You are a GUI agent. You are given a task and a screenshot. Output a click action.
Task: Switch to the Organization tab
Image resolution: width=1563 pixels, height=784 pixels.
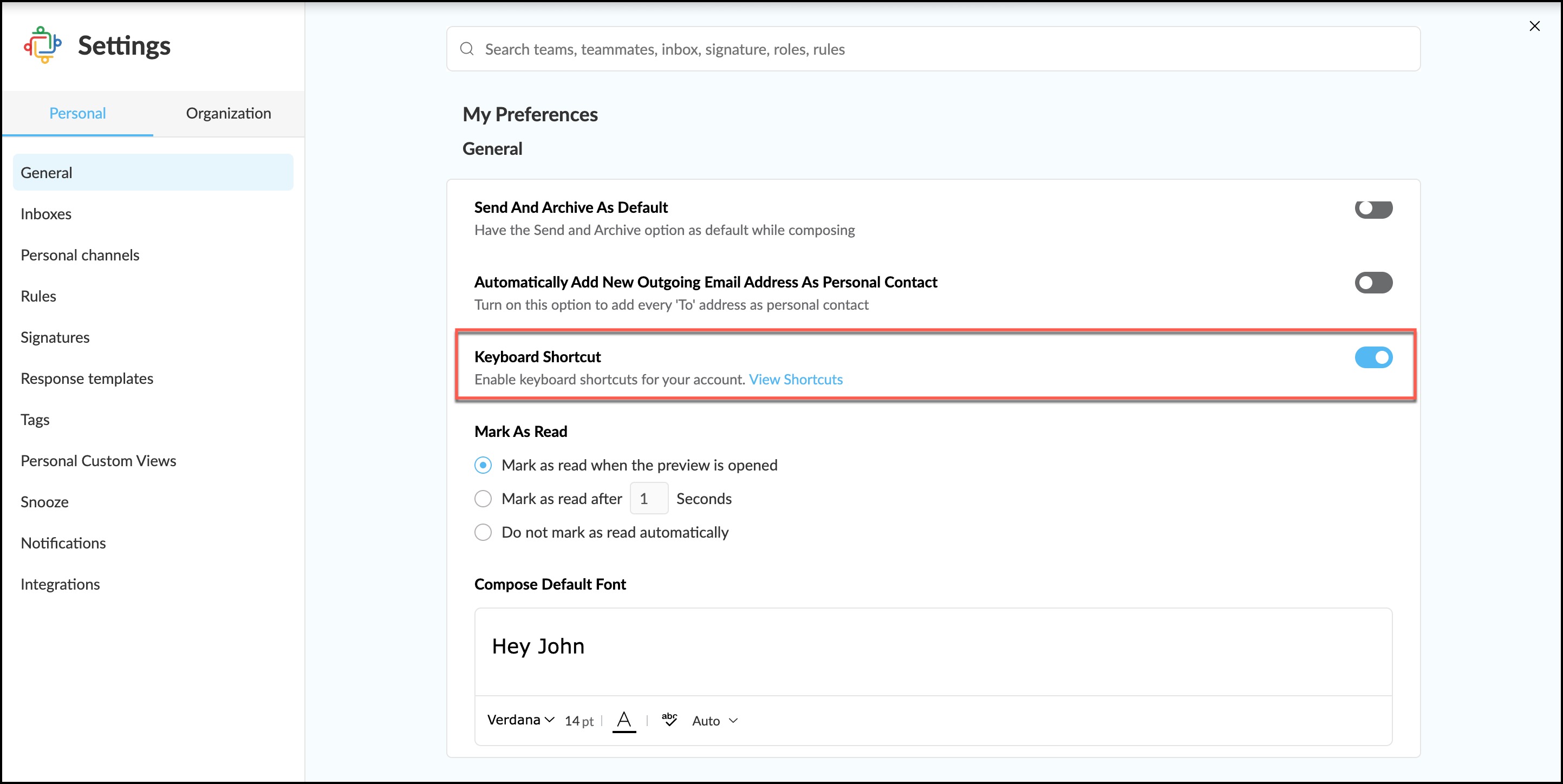pos(228,114)
